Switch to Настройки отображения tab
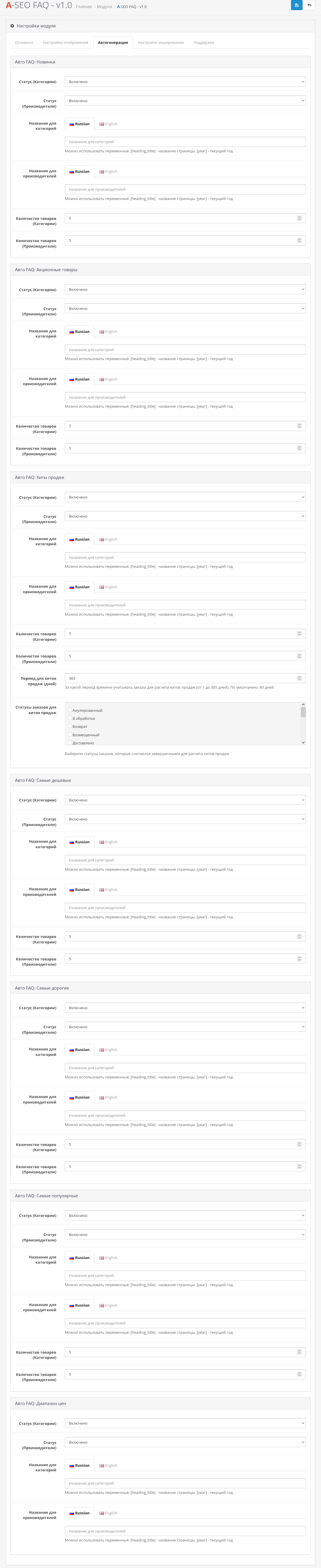This screenshot has height=1568, width=321. coord(65,43)
